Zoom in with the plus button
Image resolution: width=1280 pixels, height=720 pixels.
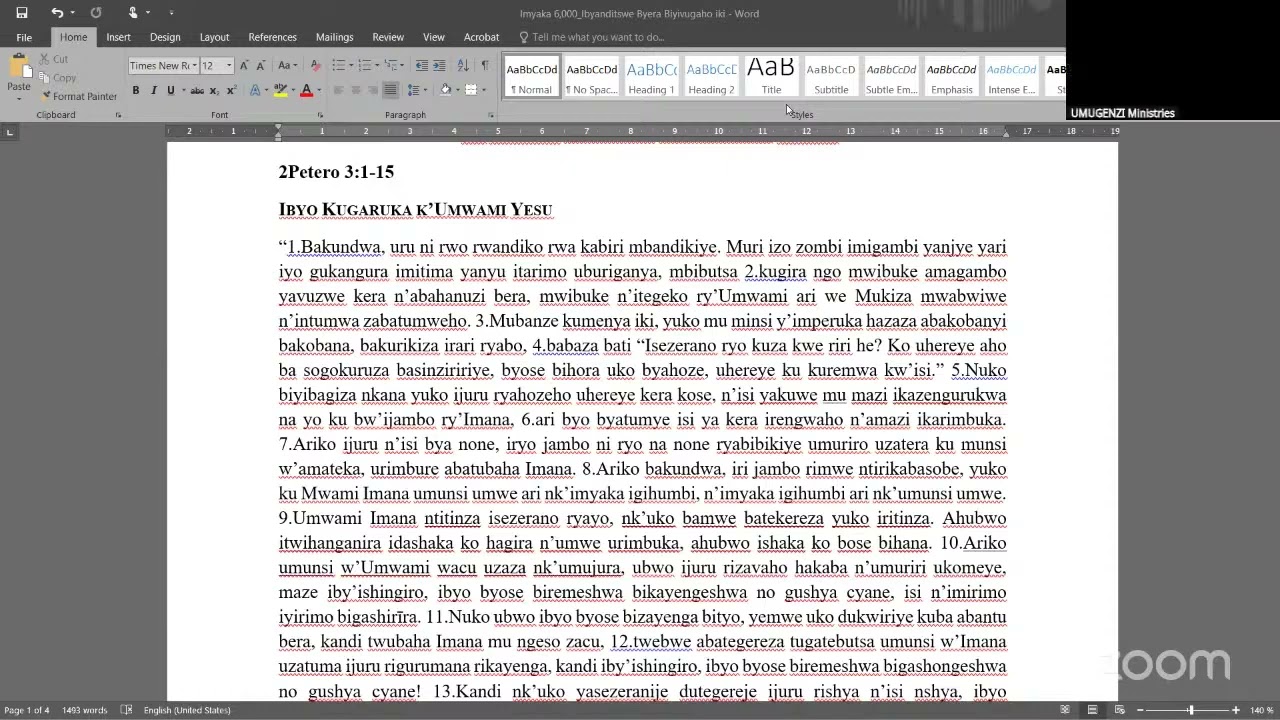(x=1236, y=710)
